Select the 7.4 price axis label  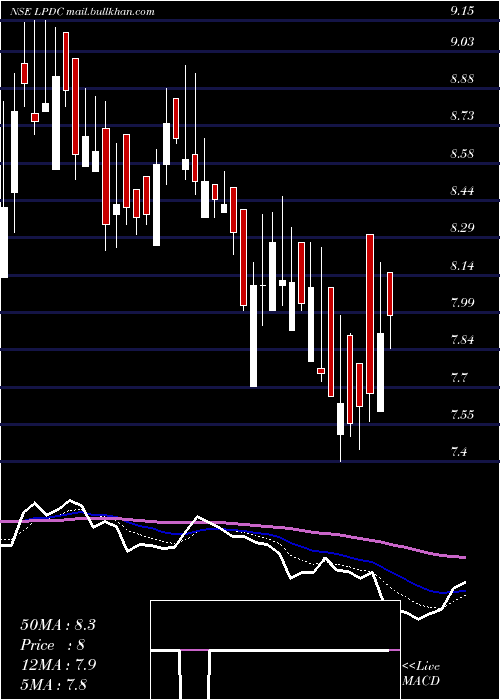[x=459, y=452]
